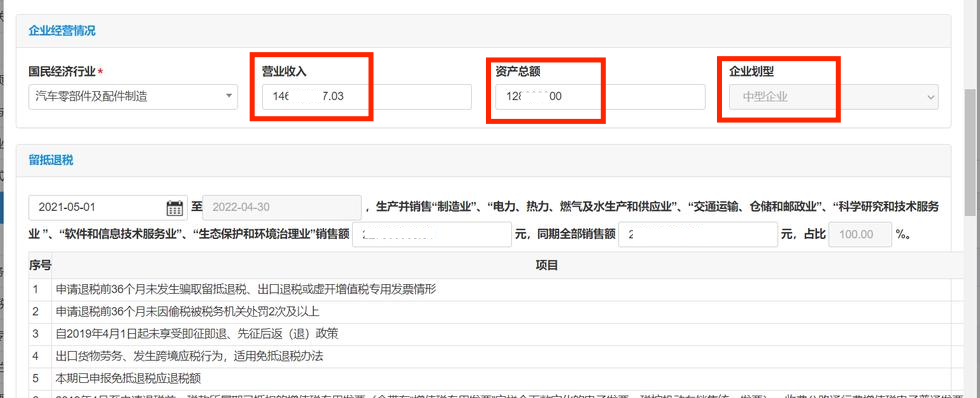Open the calendar picker beside 2021-05-01
Image resolution: width=980 pixels, height=398 pixels.
[x=175, y=207]
